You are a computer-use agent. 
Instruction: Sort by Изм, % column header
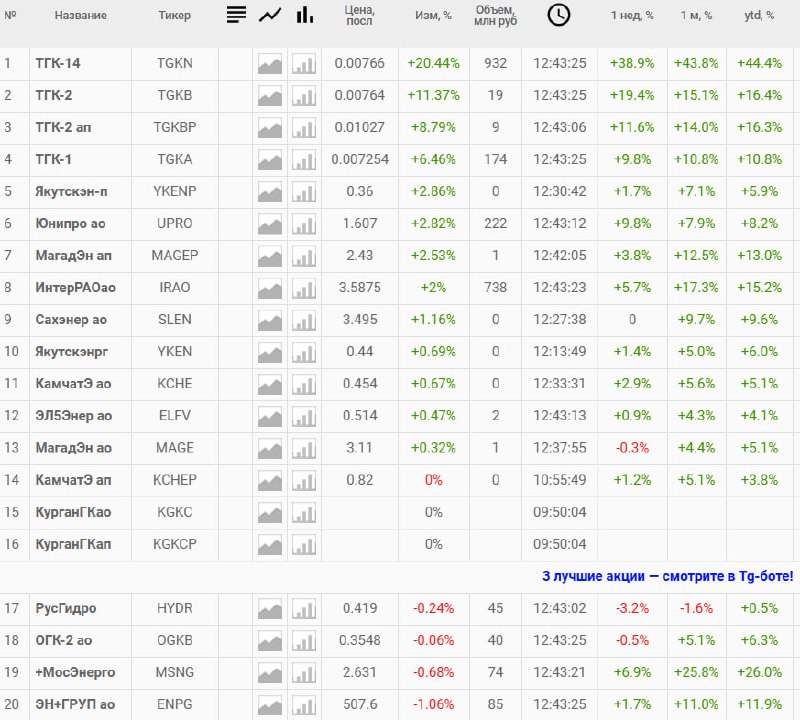pos(433,16)
